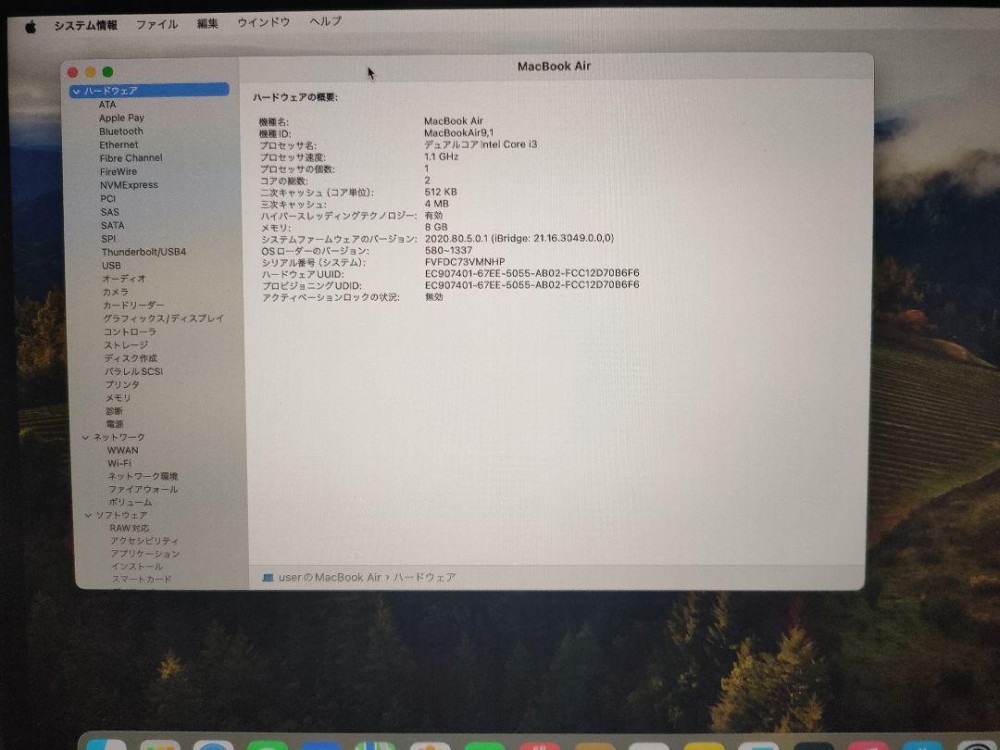Click processor speed value 1.1 GHz
This screenshot has height=750, width=1000.
(441, 157)
